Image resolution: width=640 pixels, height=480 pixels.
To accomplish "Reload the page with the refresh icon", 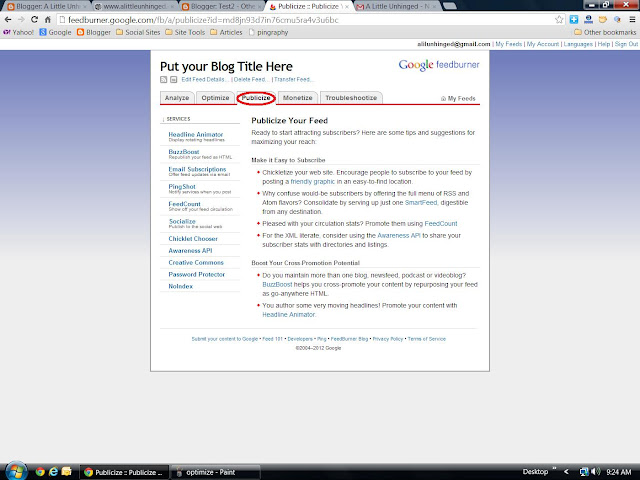I will pyautogui.click(x=35, y=20).
